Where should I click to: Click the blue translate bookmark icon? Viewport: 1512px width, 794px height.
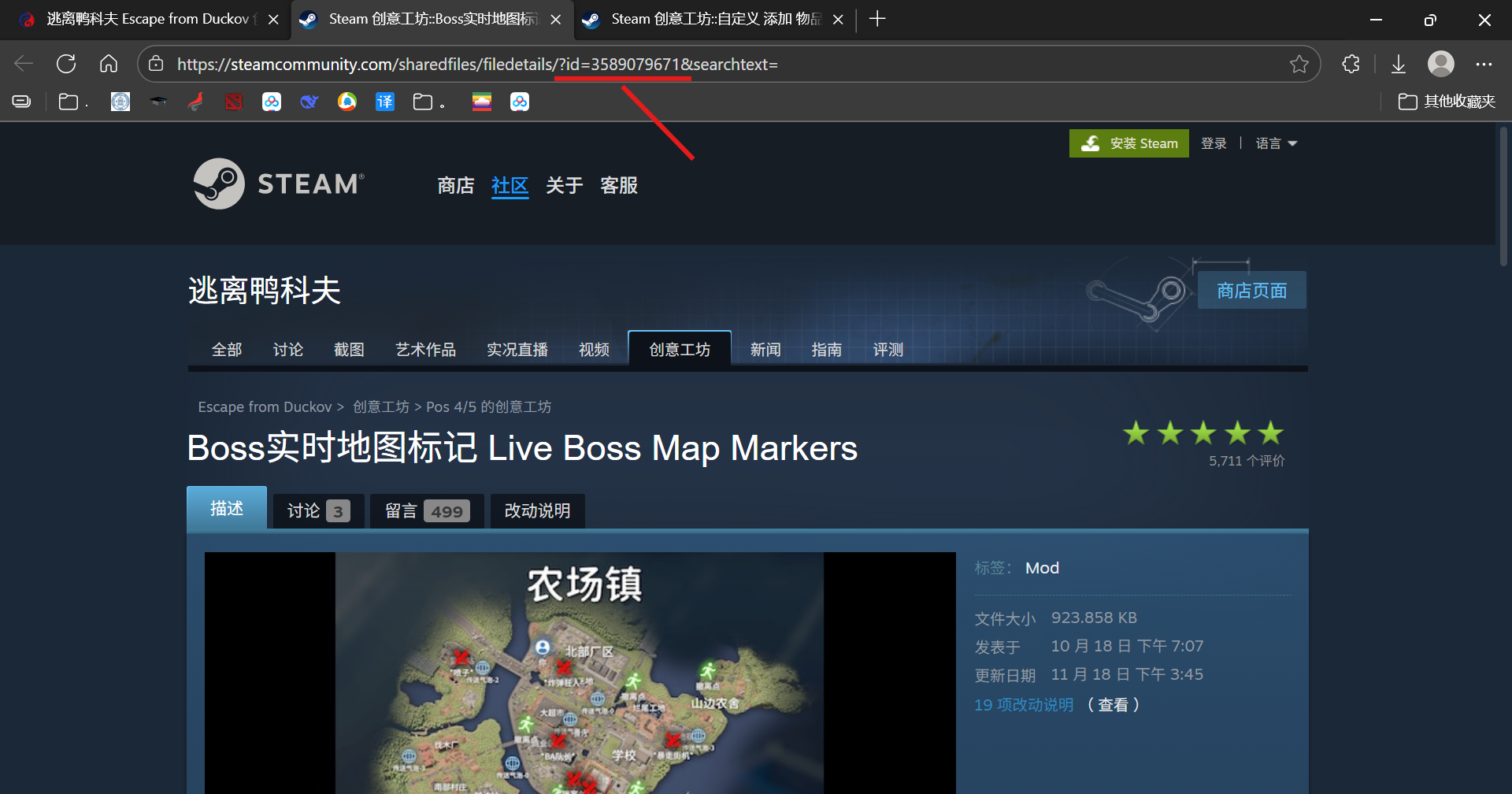(385, 102)
